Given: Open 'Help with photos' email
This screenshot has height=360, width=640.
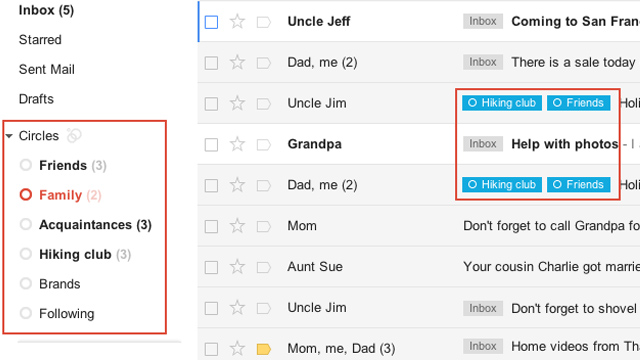Looking at the screenshot, I should coord(565,144).
